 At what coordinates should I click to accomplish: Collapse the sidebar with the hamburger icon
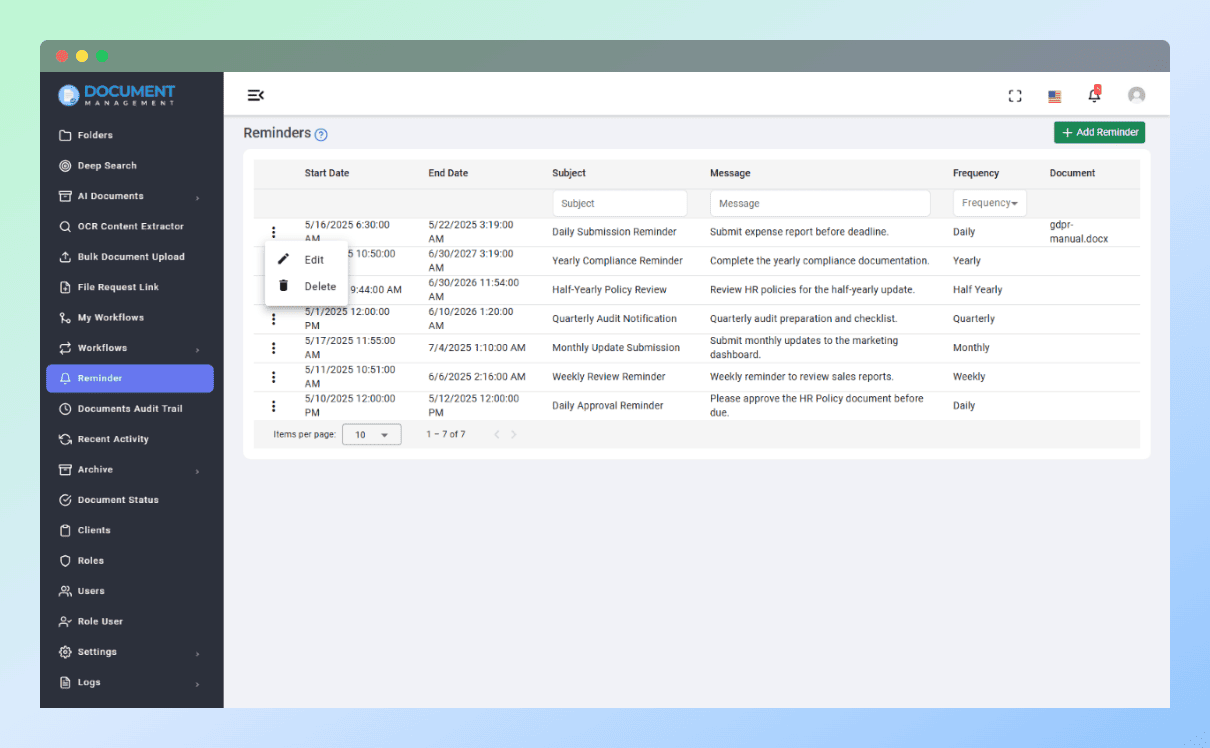pos(255,95)
